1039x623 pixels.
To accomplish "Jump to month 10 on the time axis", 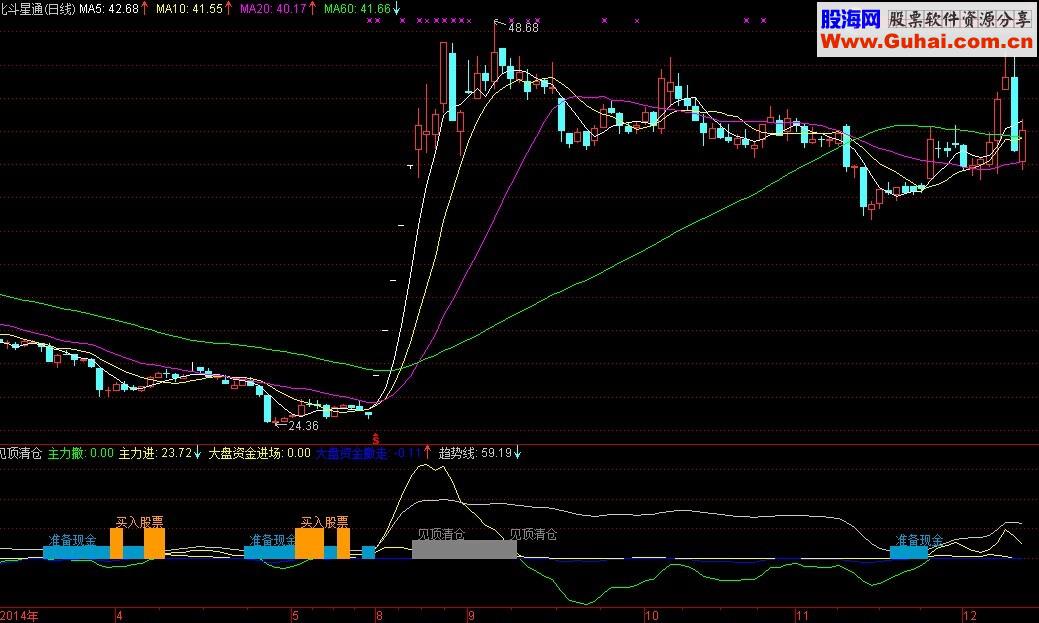I will (650, 613).
